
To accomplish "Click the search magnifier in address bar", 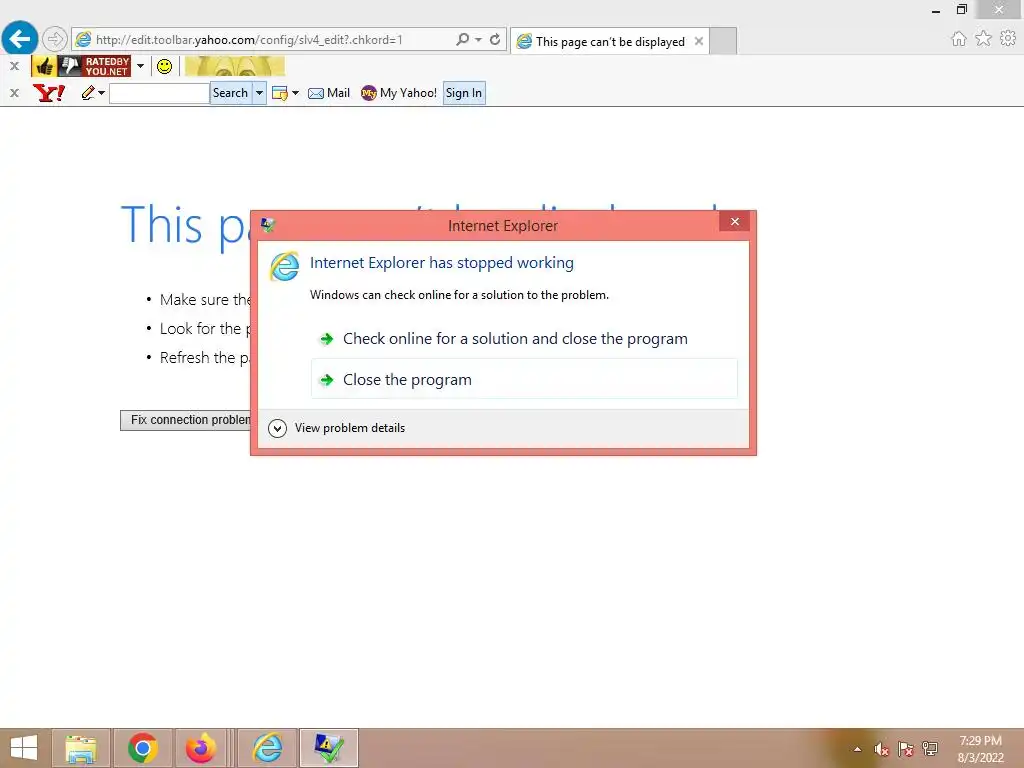I will [462, 39].
